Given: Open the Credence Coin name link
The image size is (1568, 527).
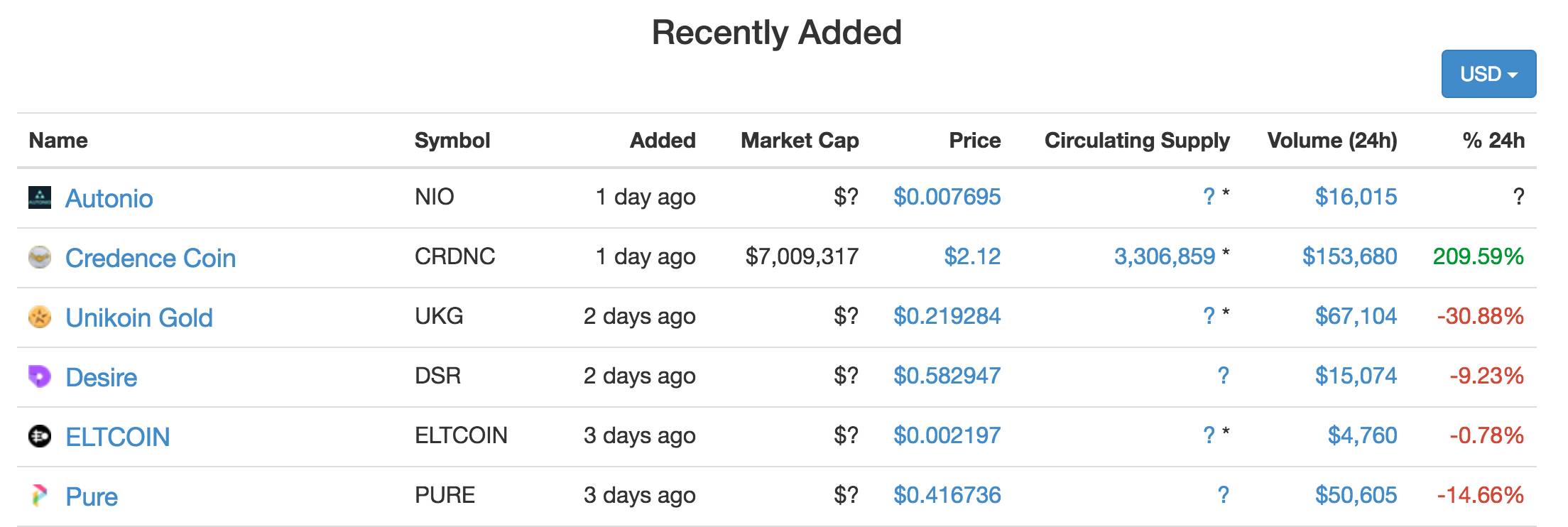Looking at the screenshot, I should (x=151, y=258).
